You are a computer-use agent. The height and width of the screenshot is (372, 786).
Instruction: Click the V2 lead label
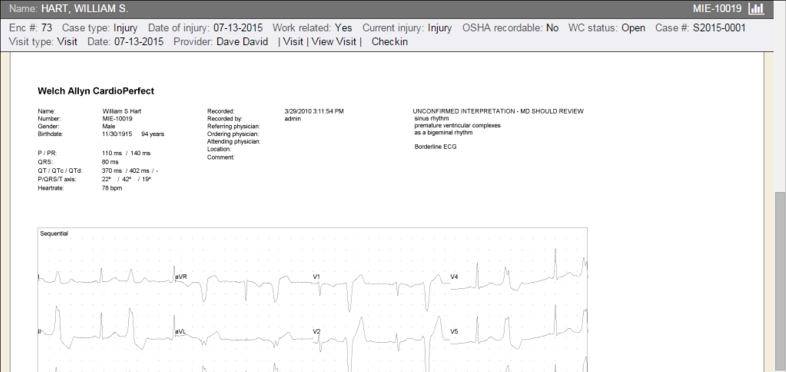[x=317, y=332]
